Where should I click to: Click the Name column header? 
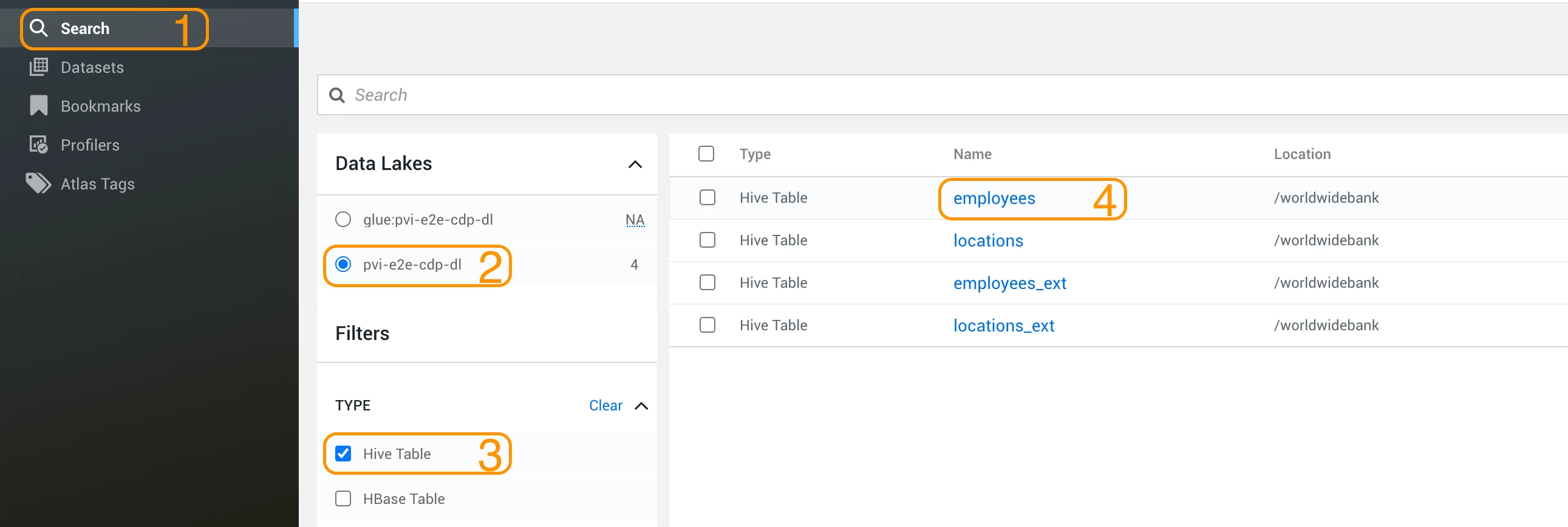click(x=972, y=154)
